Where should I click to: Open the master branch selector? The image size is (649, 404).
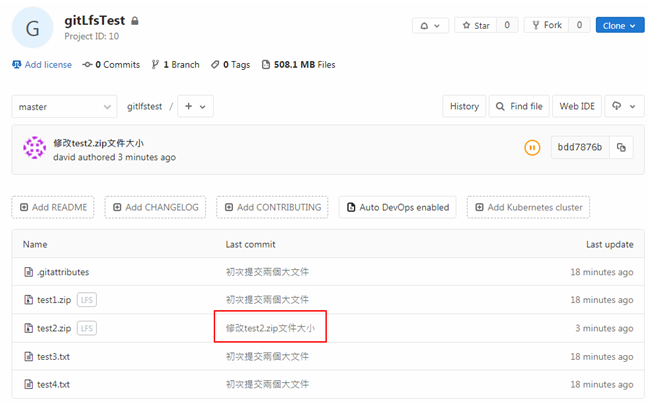click(x=64, y=106)
